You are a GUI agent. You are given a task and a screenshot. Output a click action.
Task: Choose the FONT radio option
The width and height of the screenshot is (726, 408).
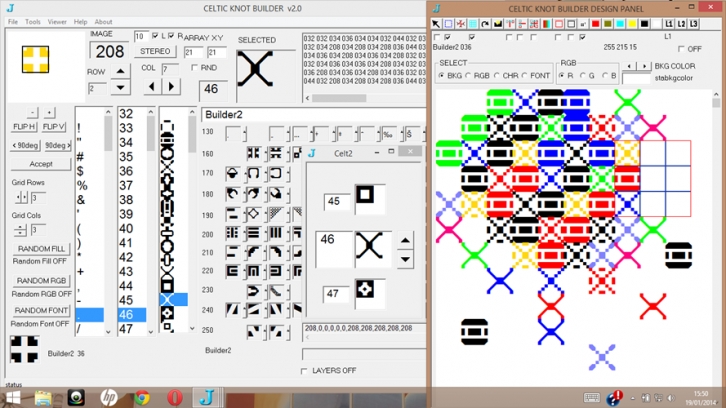(526, 76)
